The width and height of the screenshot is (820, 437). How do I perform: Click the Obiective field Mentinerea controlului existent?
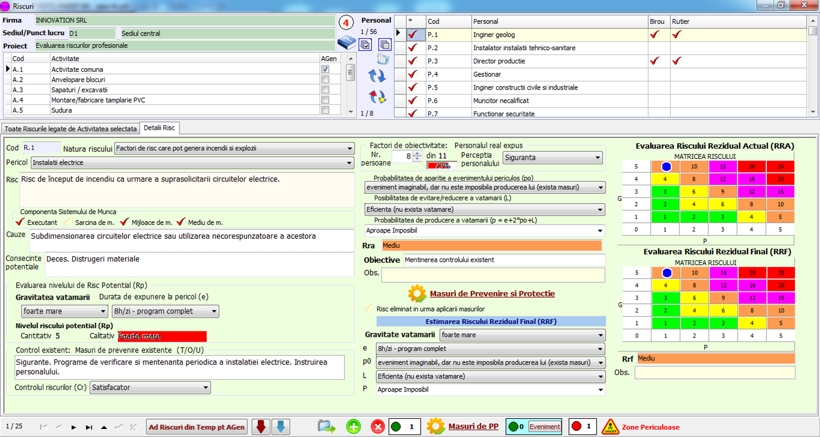point(503,260)
